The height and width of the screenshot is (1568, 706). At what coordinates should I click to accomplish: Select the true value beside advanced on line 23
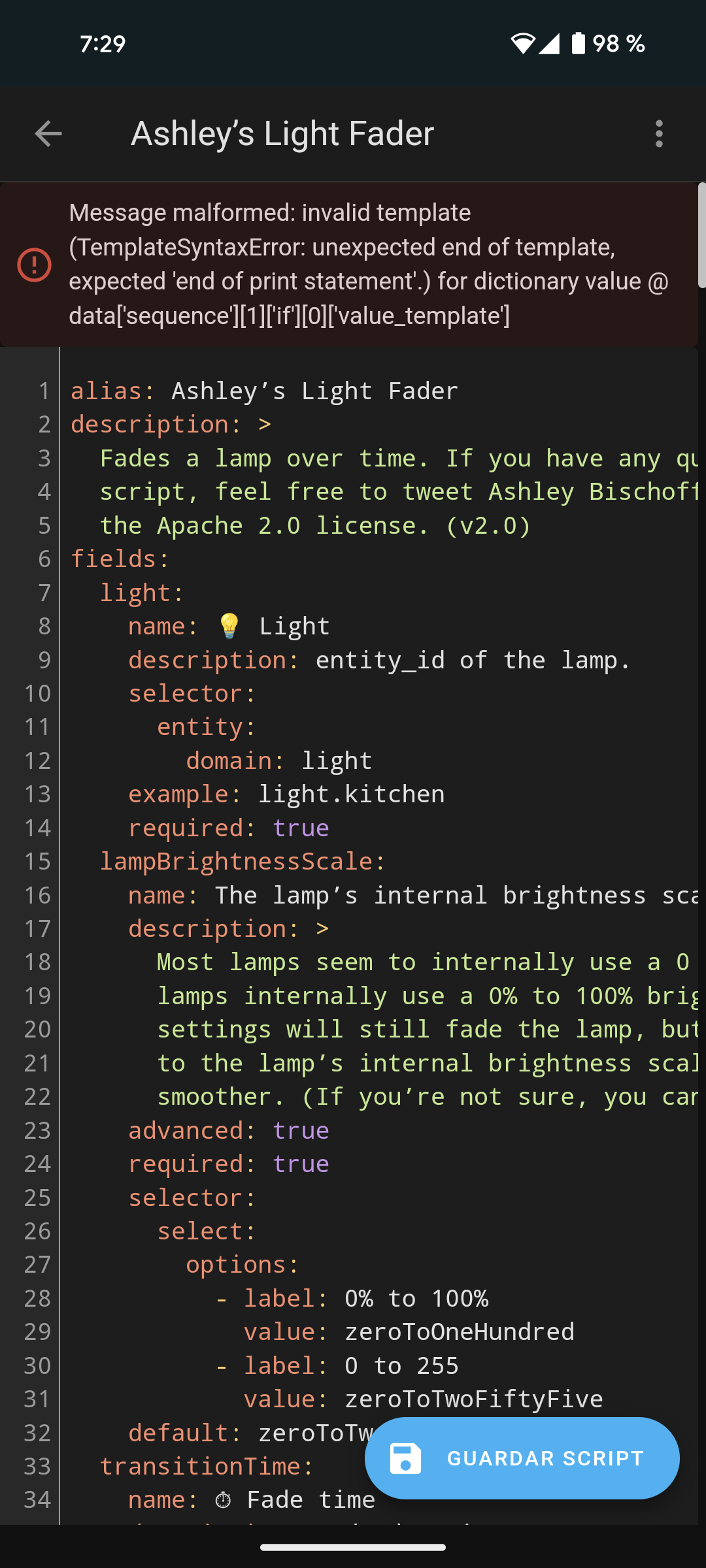coord(301,1130)
